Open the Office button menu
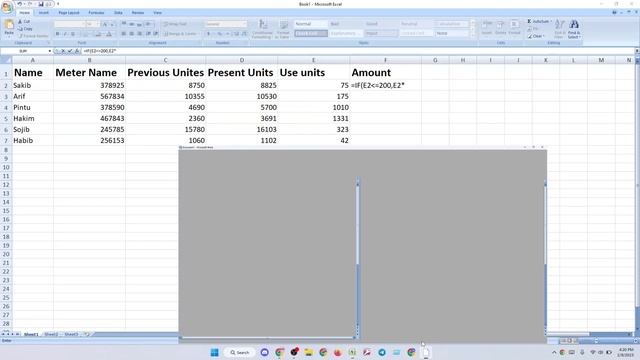640x360 pixels. 7,8
